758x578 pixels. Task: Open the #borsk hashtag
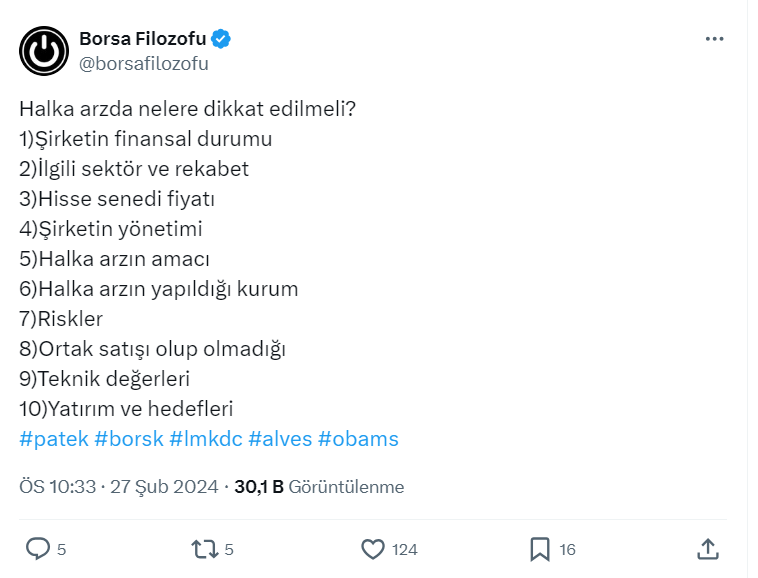pos(127,439)
